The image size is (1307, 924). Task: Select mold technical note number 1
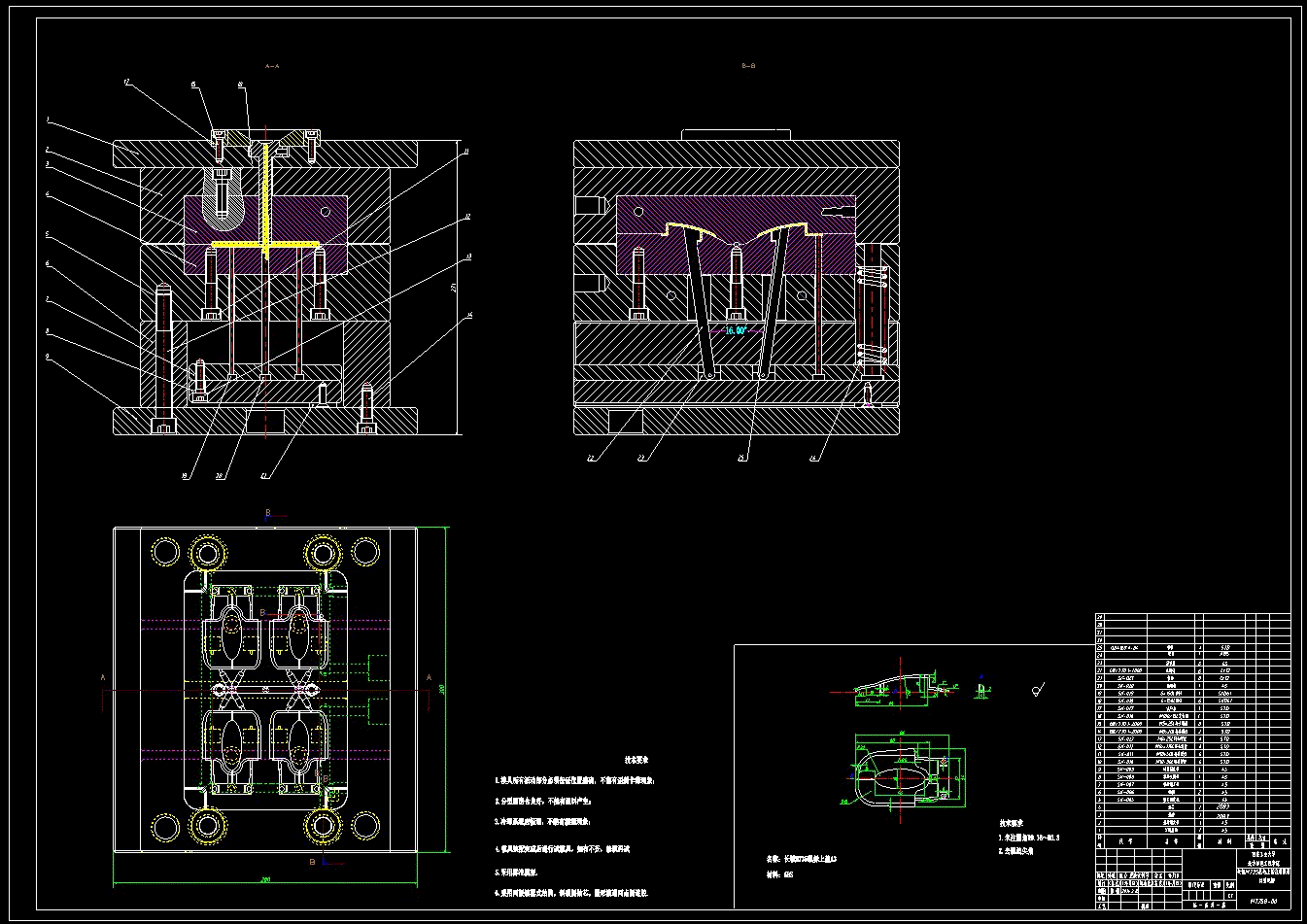575,780
